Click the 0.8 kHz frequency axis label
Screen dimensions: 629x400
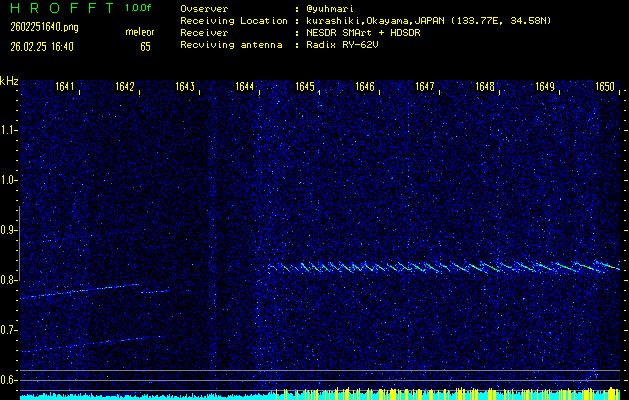(9, 280)
